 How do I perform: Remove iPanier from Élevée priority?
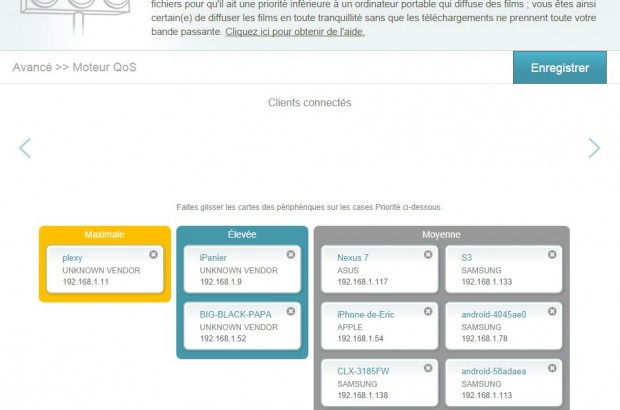tap(291, 255)
